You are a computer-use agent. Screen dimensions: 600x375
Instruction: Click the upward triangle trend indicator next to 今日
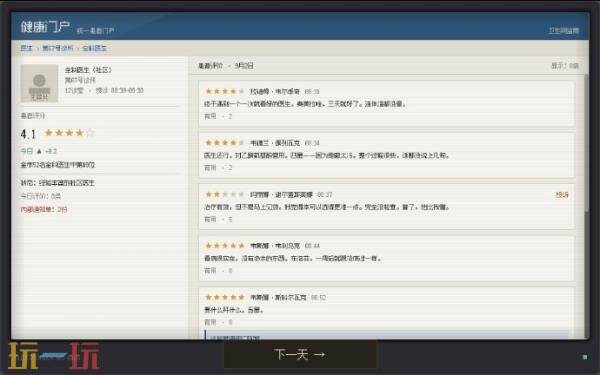click(39, 151)
